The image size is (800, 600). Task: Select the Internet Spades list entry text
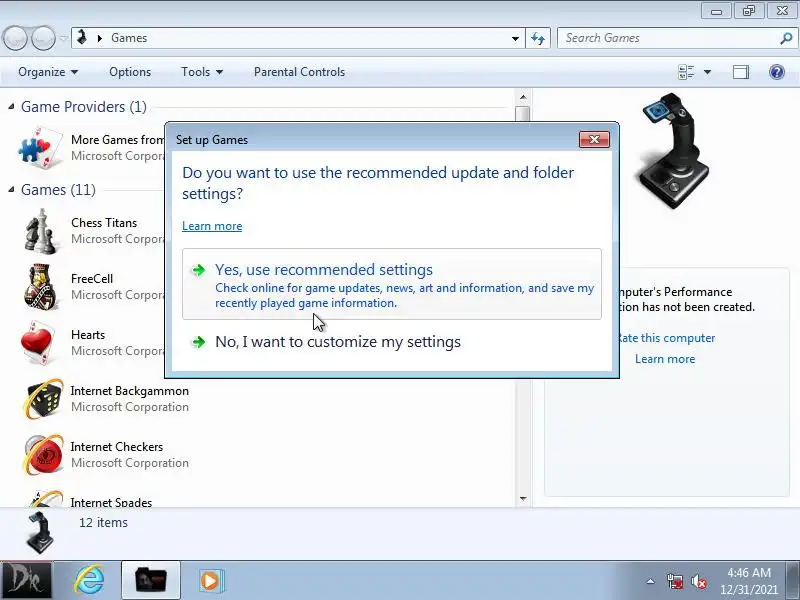point(111,503)
